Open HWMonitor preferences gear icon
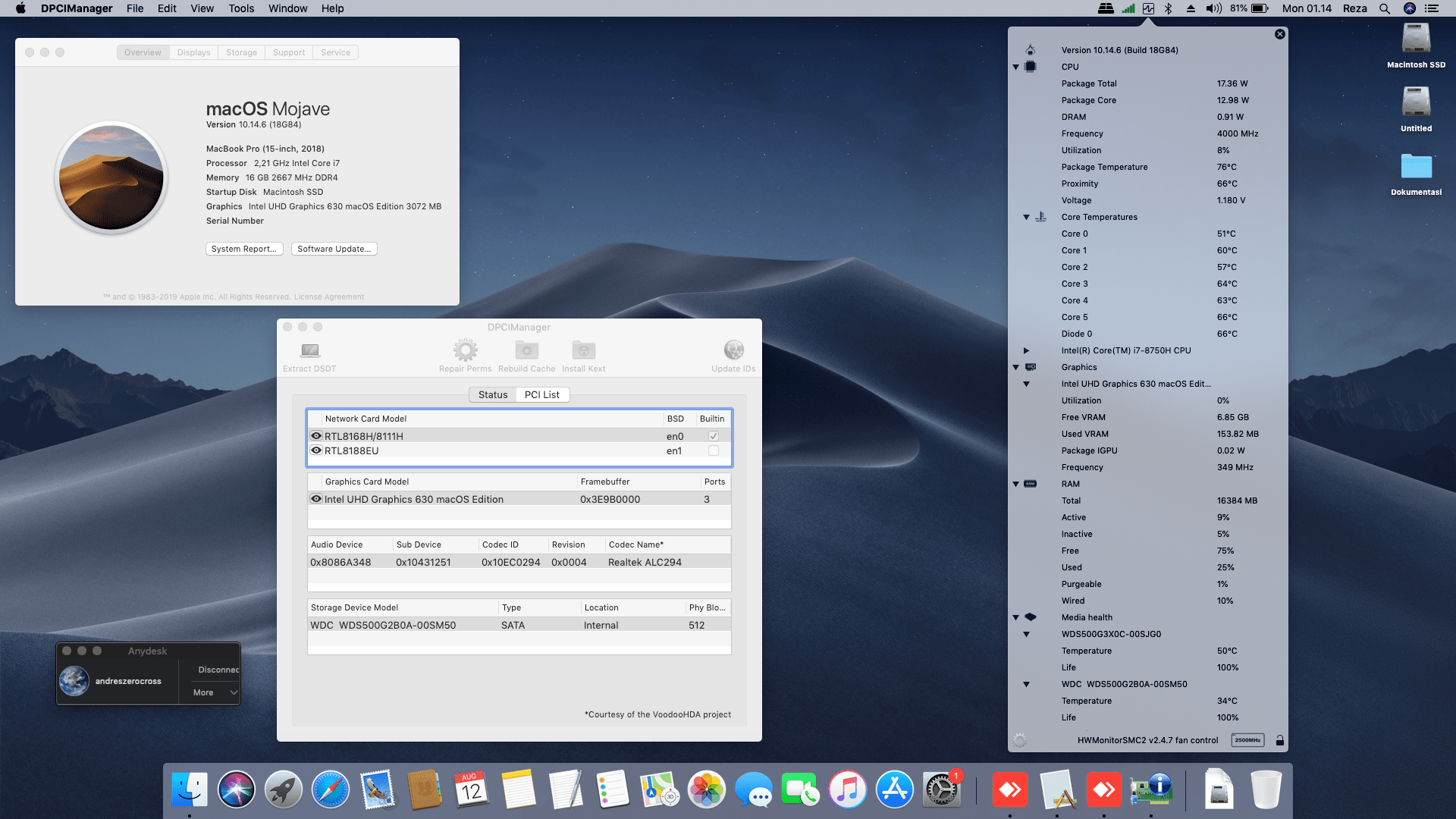Image resolution: width=1456 pixels, height=819 pixels. (1020, 740)
